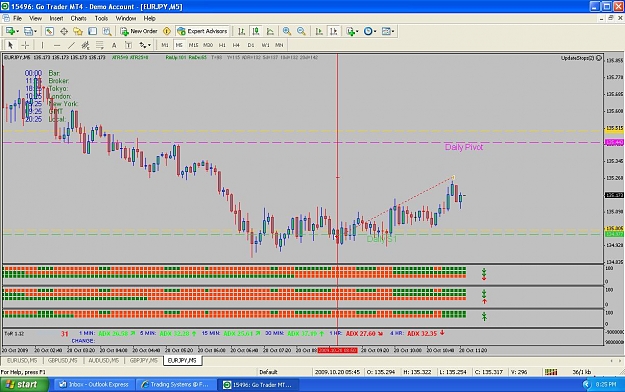Screen dimensions: 625x392
Task: Select the horizontal line drawing tool
Action: click(x=57, y=45)
